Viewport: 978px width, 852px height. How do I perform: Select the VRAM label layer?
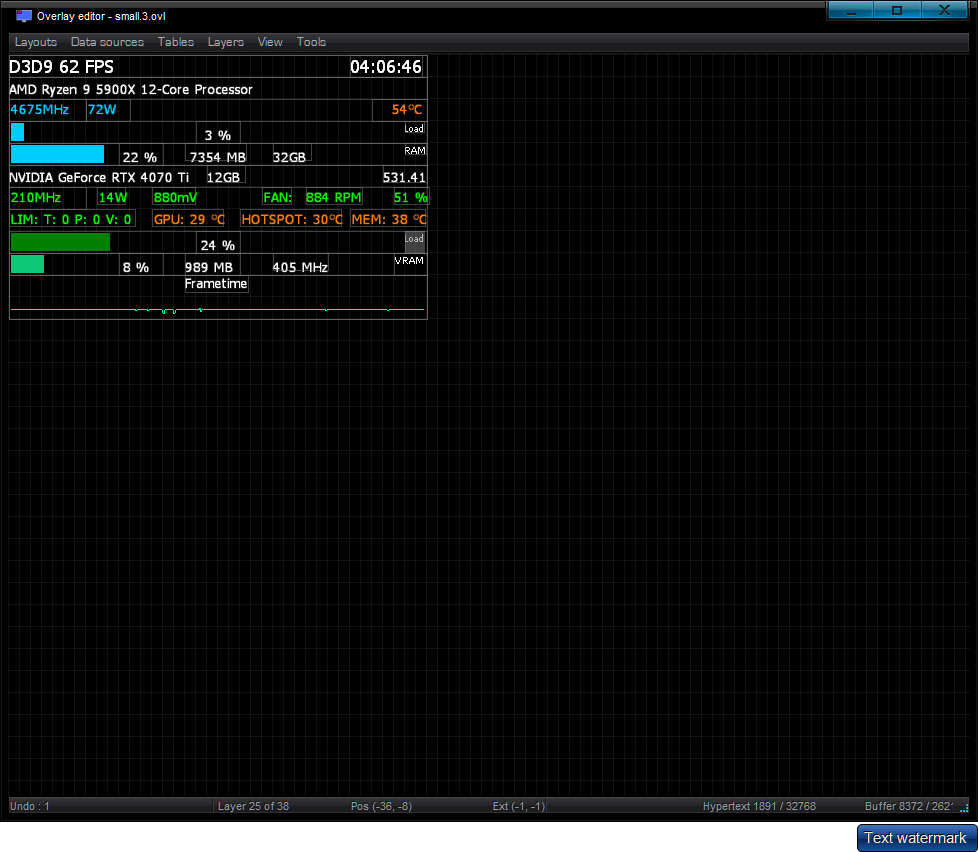point(409,261)
